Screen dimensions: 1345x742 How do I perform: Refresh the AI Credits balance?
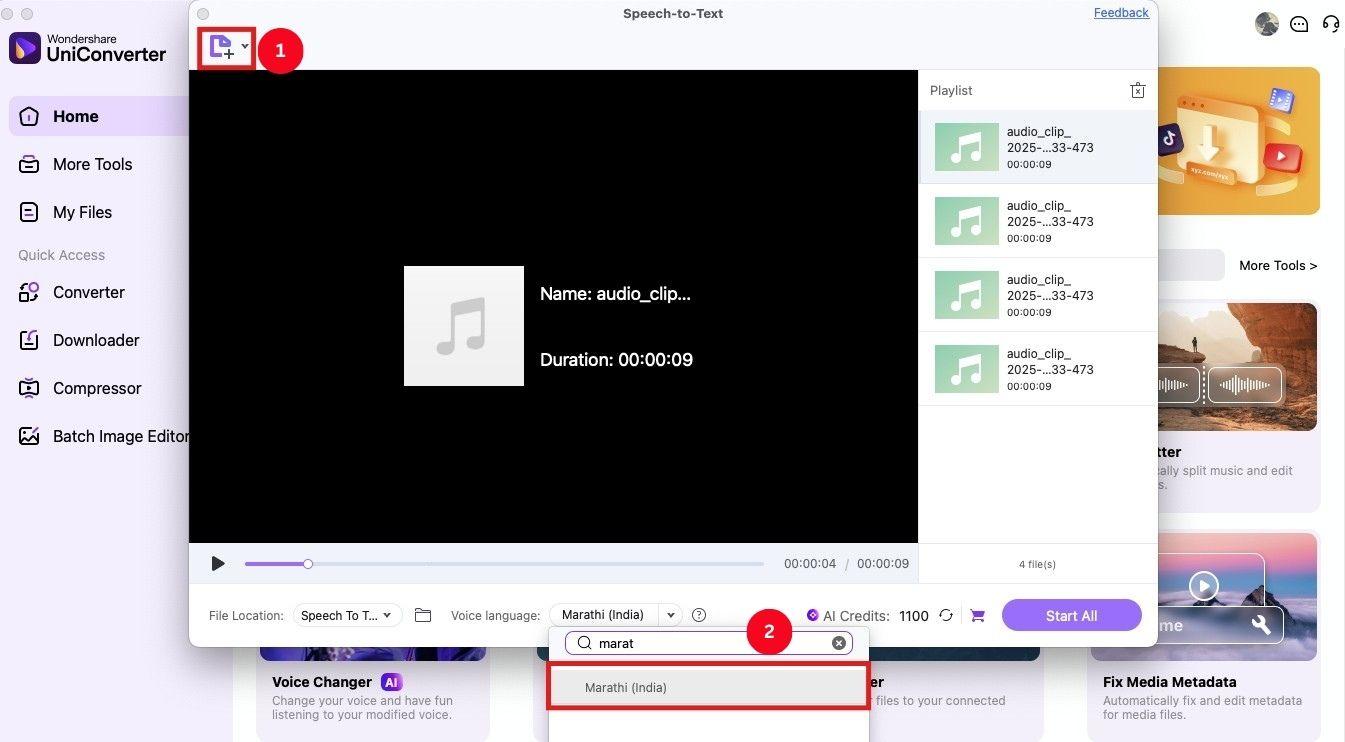[x=945, y=616]
